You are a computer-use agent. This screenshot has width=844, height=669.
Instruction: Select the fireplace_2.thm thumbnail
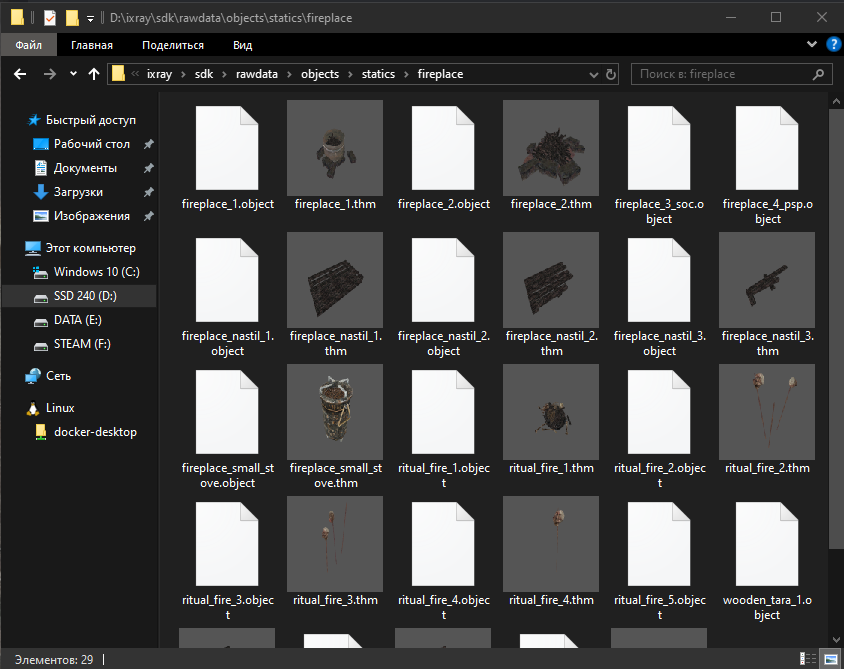(551, 148)
